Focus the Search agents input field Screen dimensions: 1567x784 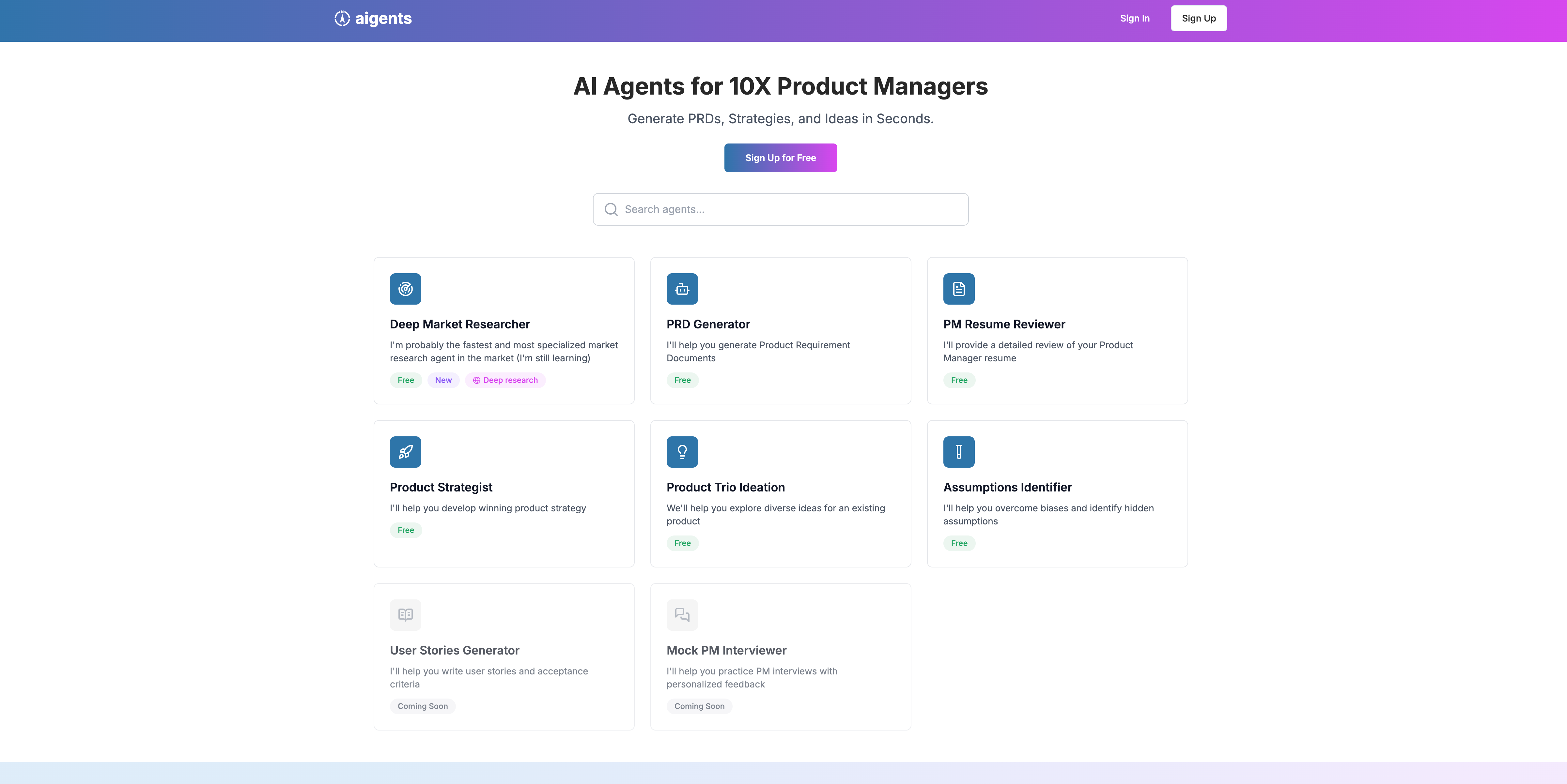click(791, 209)
